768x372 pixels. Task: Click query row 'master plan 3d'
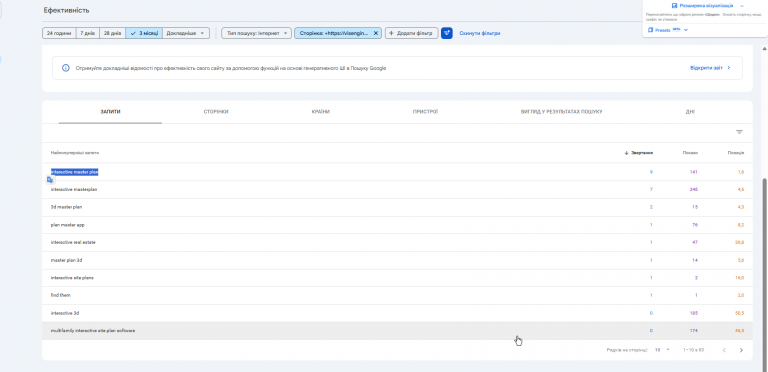pos(397,260)
